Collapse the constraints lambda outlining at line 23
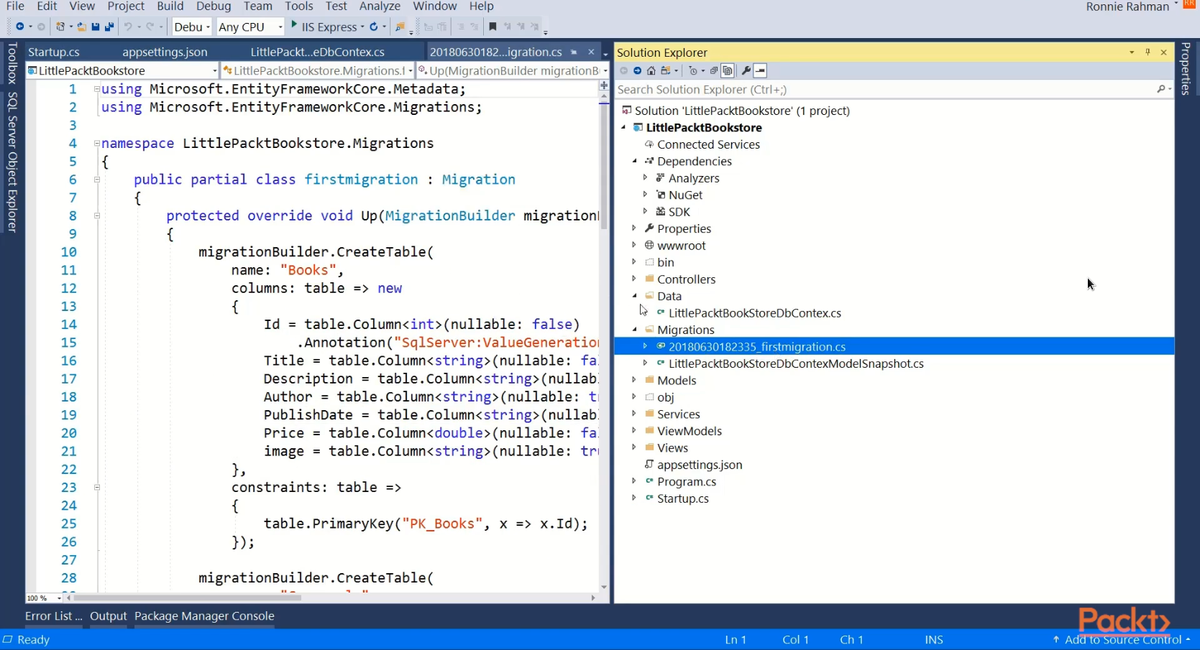The height and width of the screenshot is (650, 1200). tap(96, 487)
